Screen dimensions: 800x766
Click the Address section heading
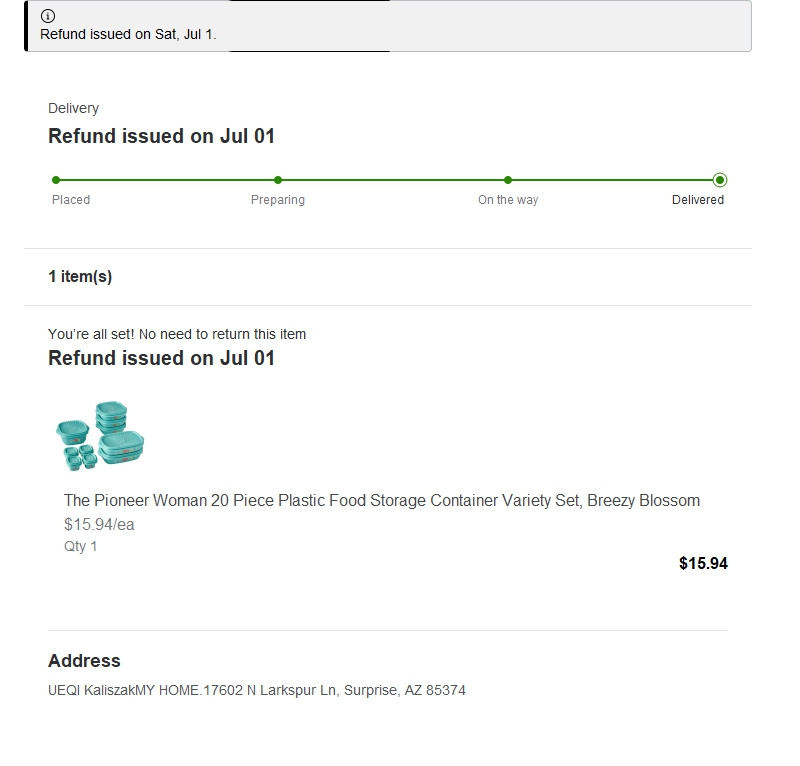point(84,661)
